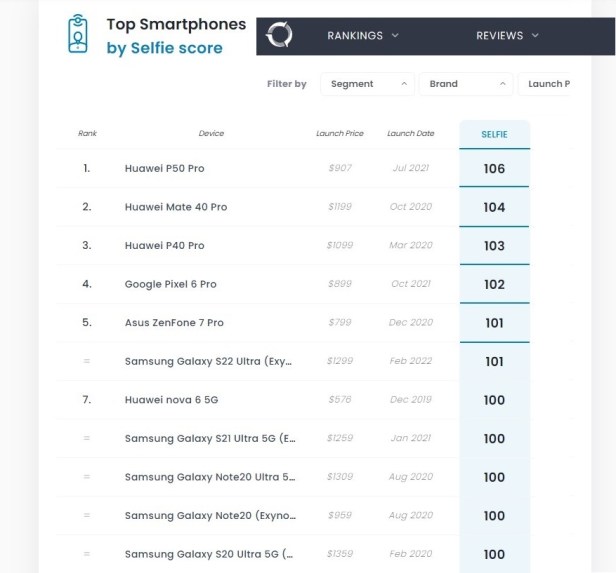Screen dimensions: 616x573
Task: Click the rank number 4.
Action: pos(87,284)
